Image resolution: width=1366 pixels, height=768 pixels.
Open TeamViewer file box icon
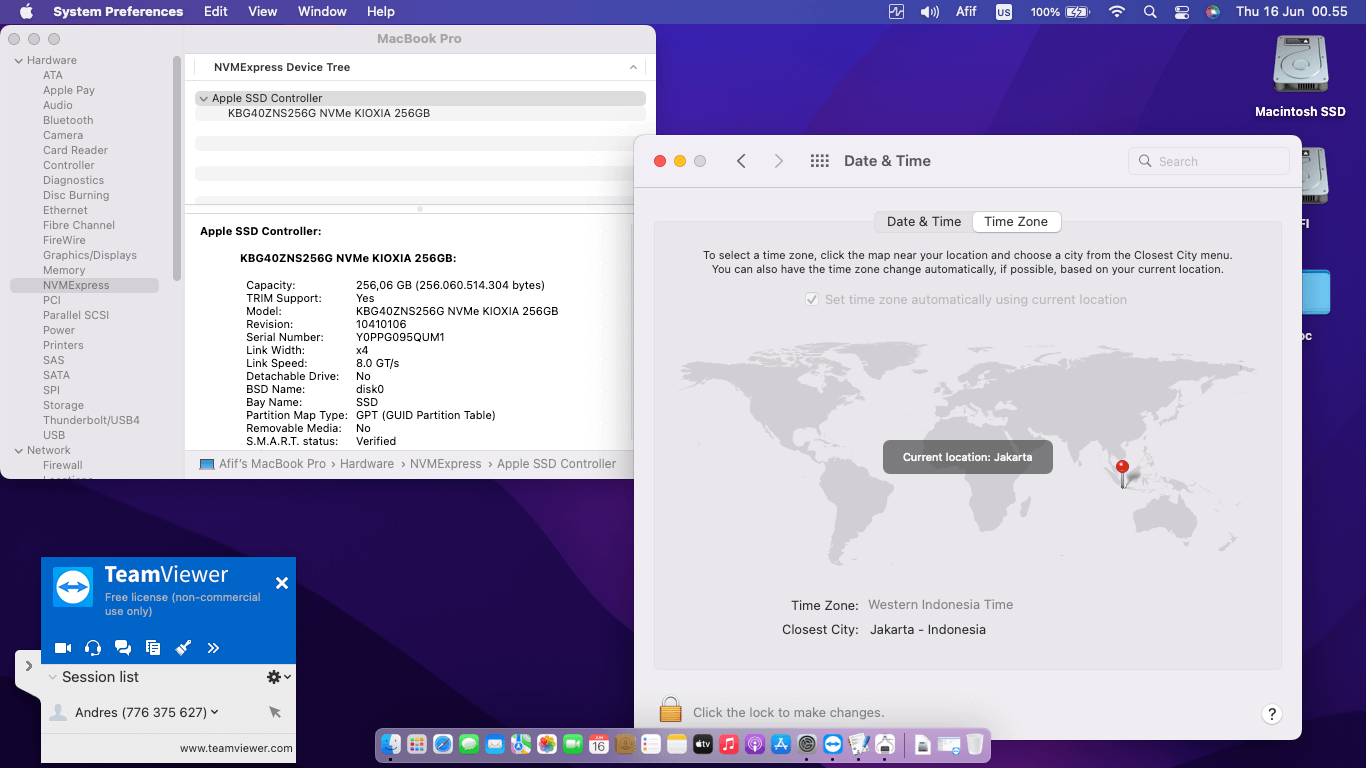click(x=153, y=648)
